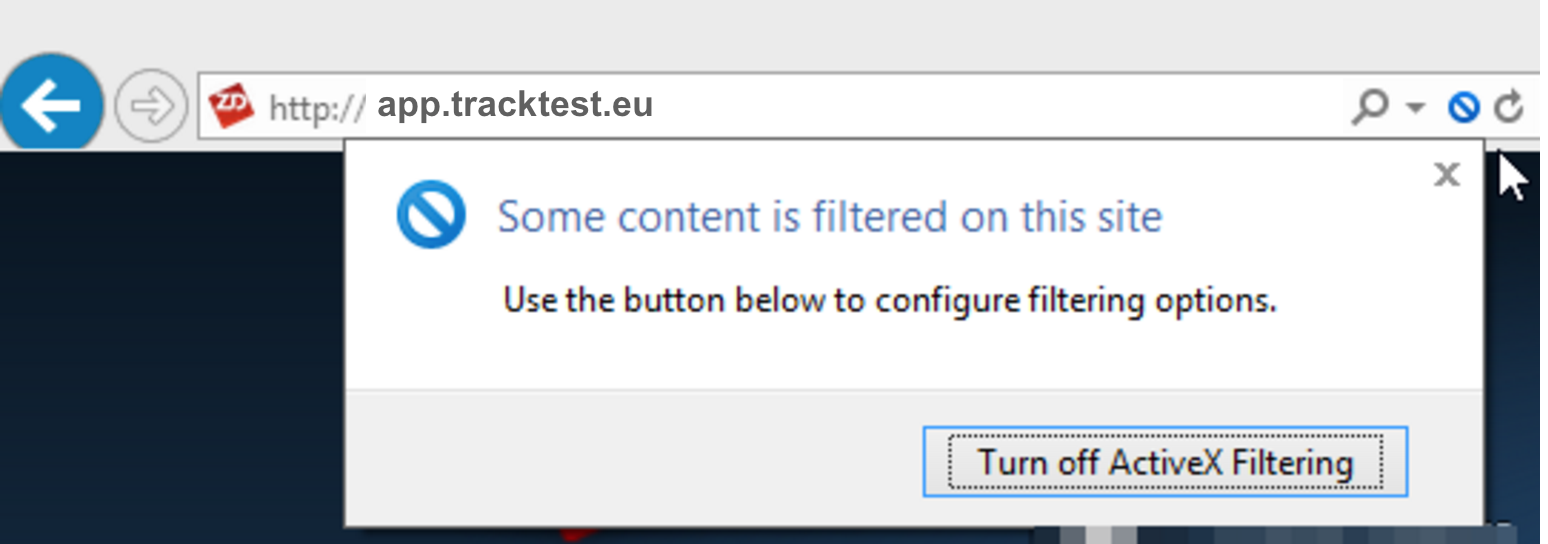Click the red site favicon in address bar

(232, 106)
